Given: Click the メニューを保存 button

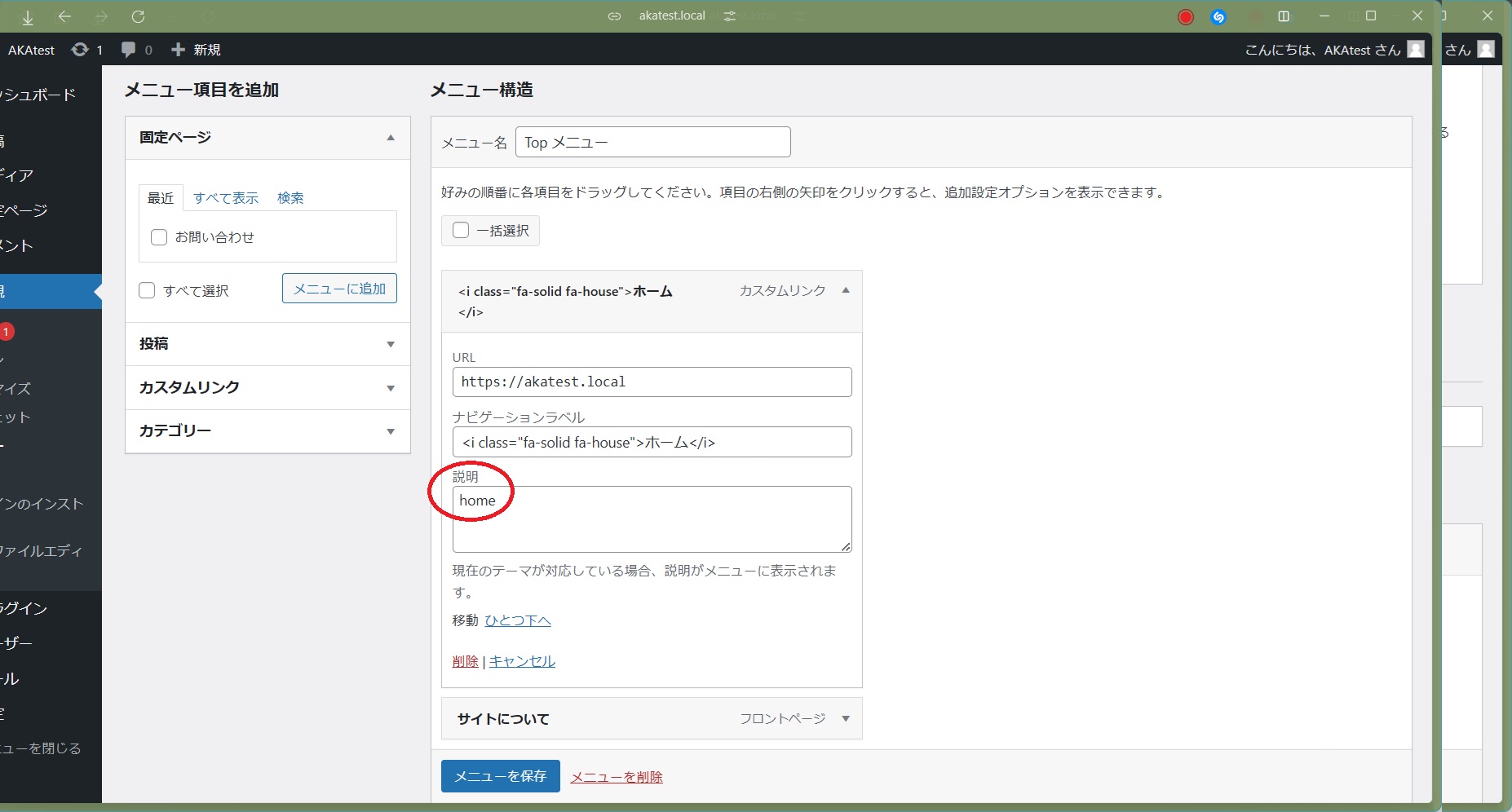Looking at the screenshot, I should tap(500, 776).
